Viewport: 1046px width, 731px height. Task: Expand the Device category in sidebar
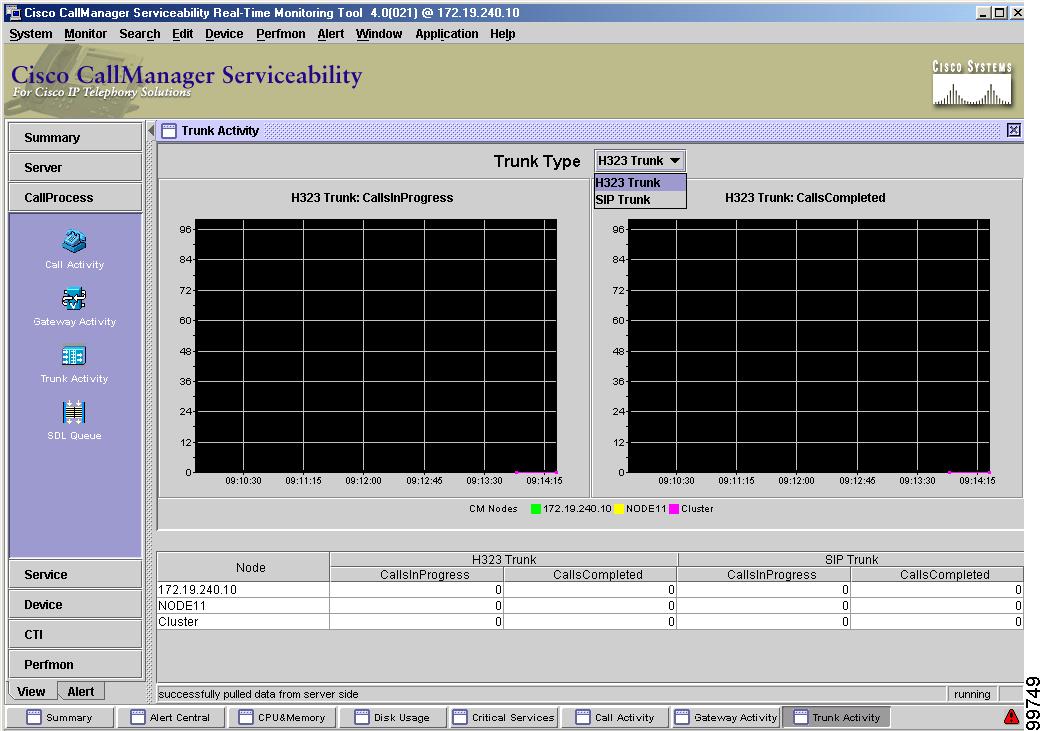click(x=75, y=604)
